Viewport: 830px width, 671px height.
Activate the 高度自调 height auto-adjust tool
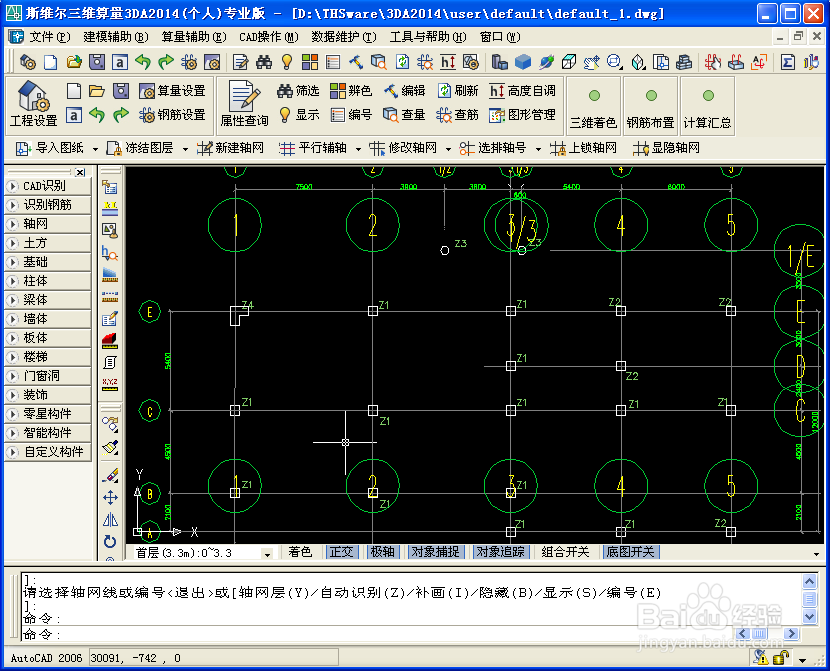[522, 91]
